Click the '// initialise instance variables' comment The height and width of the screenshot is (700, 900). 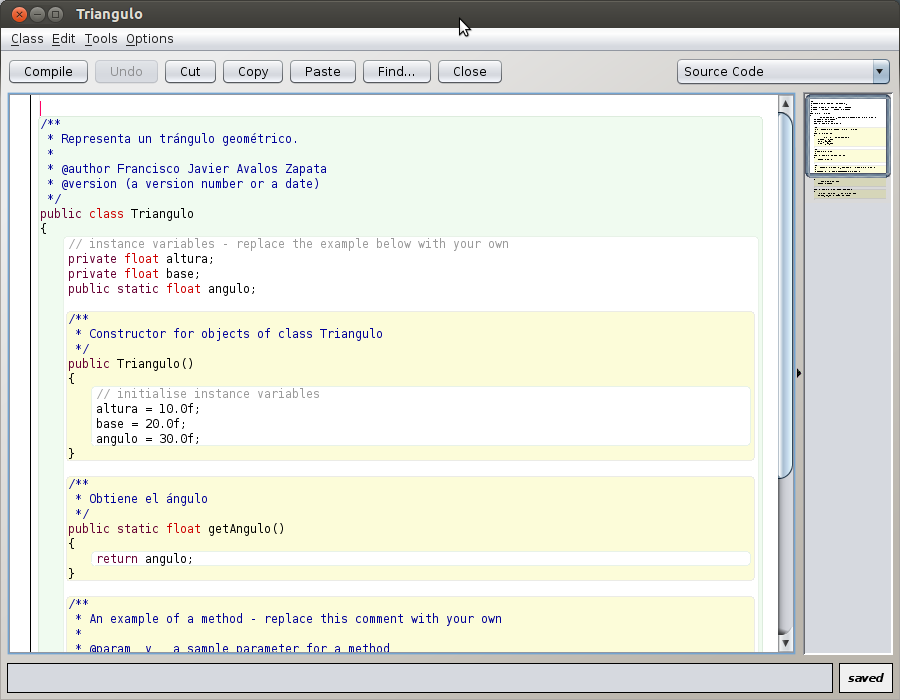(208, 394)
